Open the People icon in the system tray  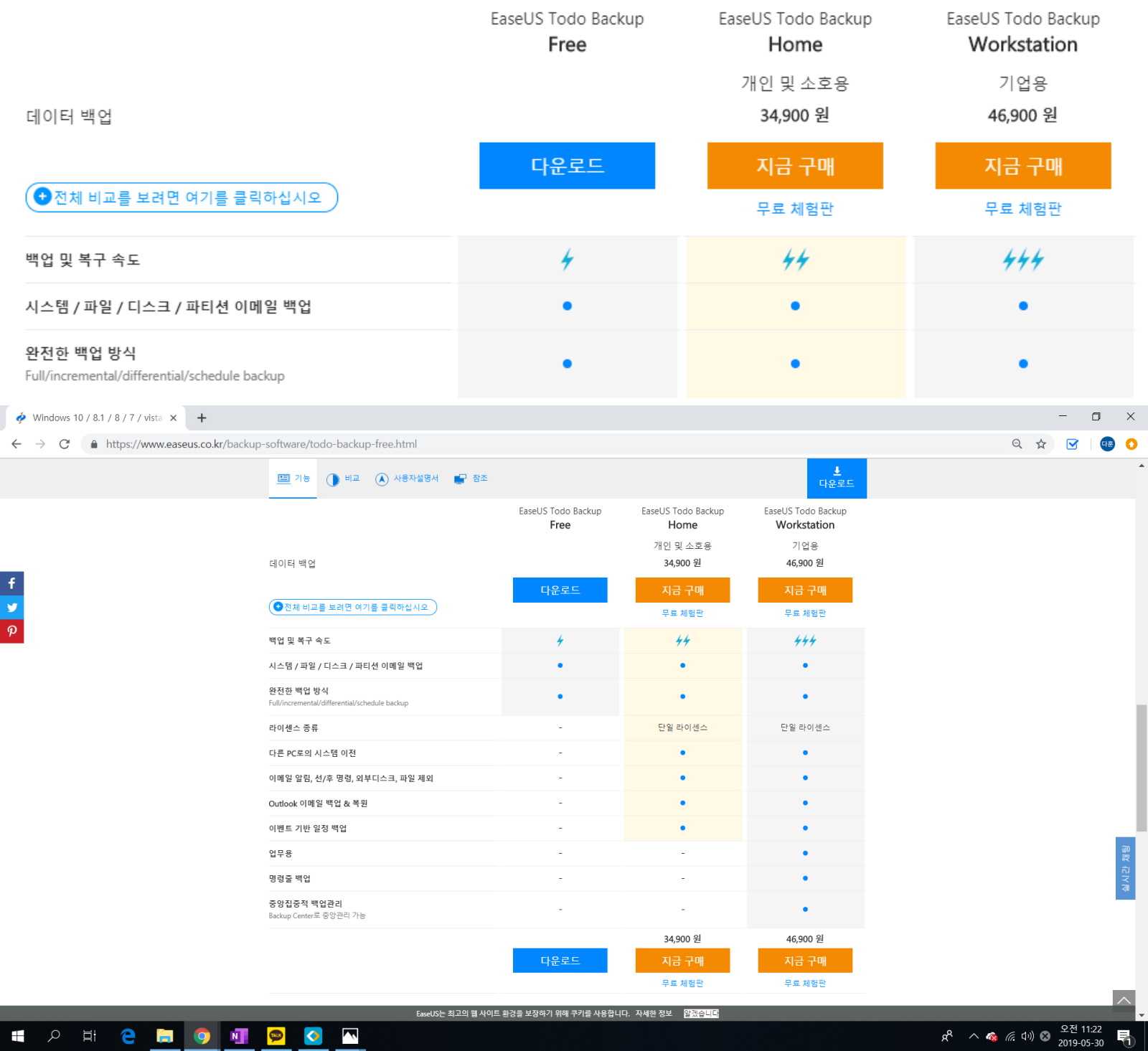(947, 1036)
